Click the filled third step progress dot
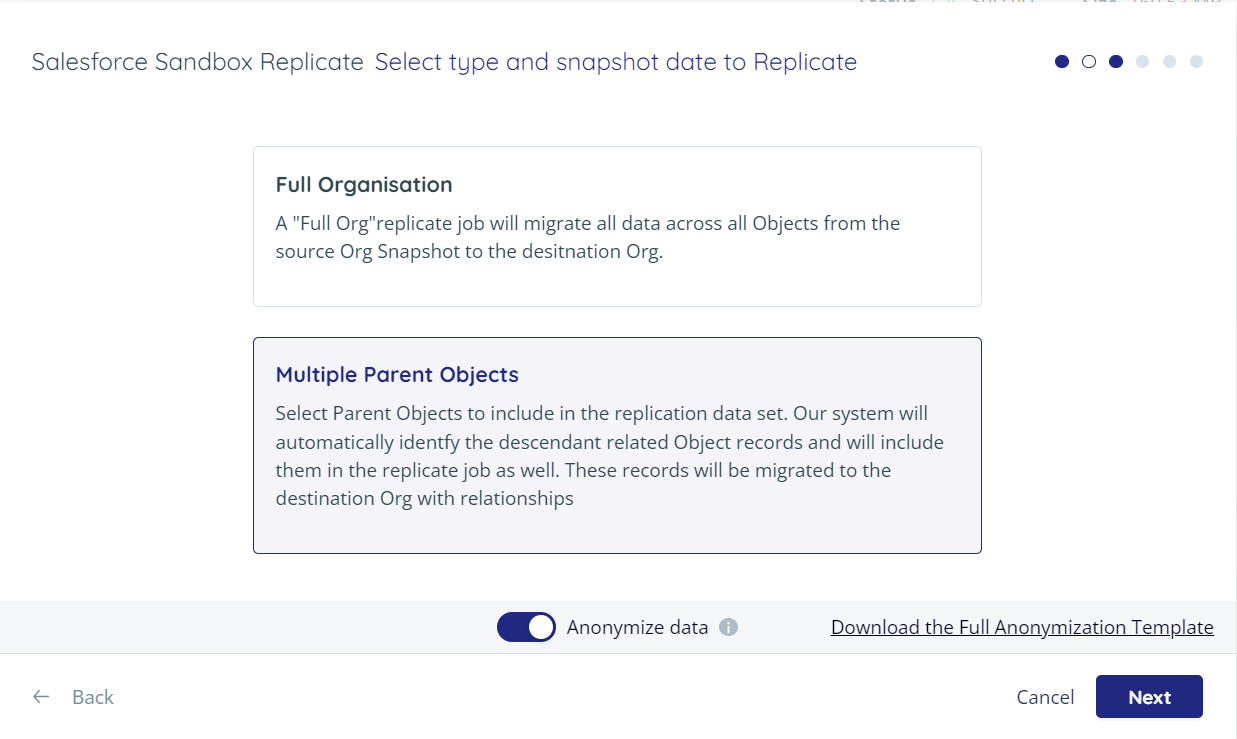Image resolution: width=1237 pixels, height=739 pixels. (x=1116, y=61)
